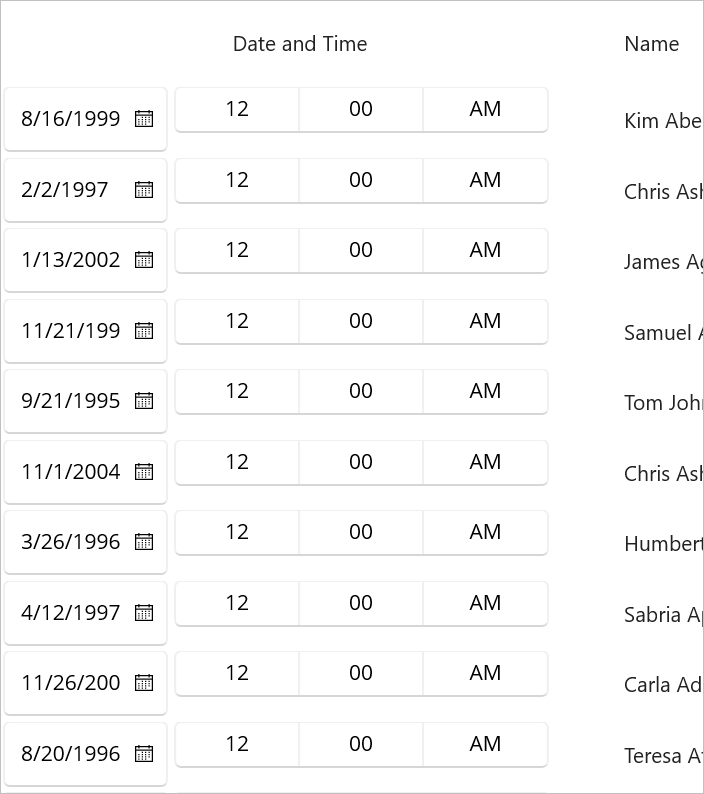This screenshot has height=794, width=704.
Task: Toggle AM period in Tom Joh row
Action: coord(485,391)
